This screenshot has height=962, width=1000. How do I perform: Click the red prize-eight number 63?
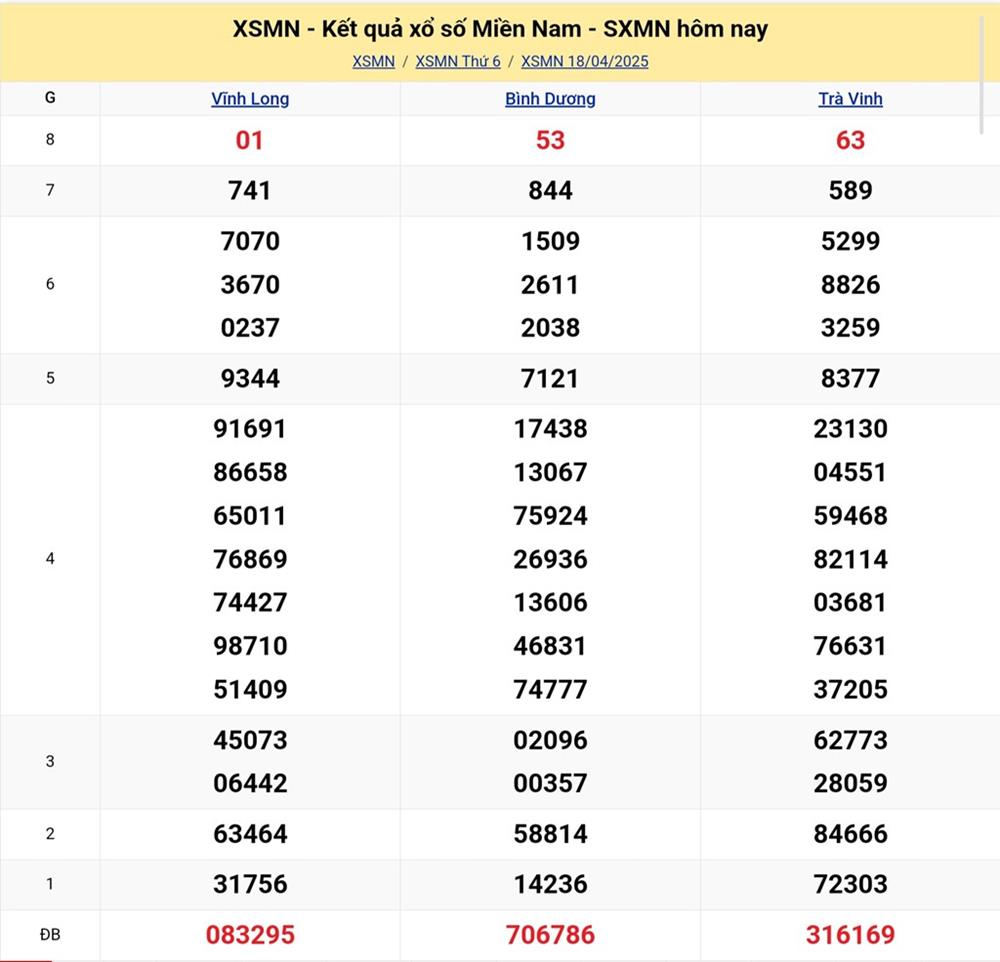coord(850,140)
